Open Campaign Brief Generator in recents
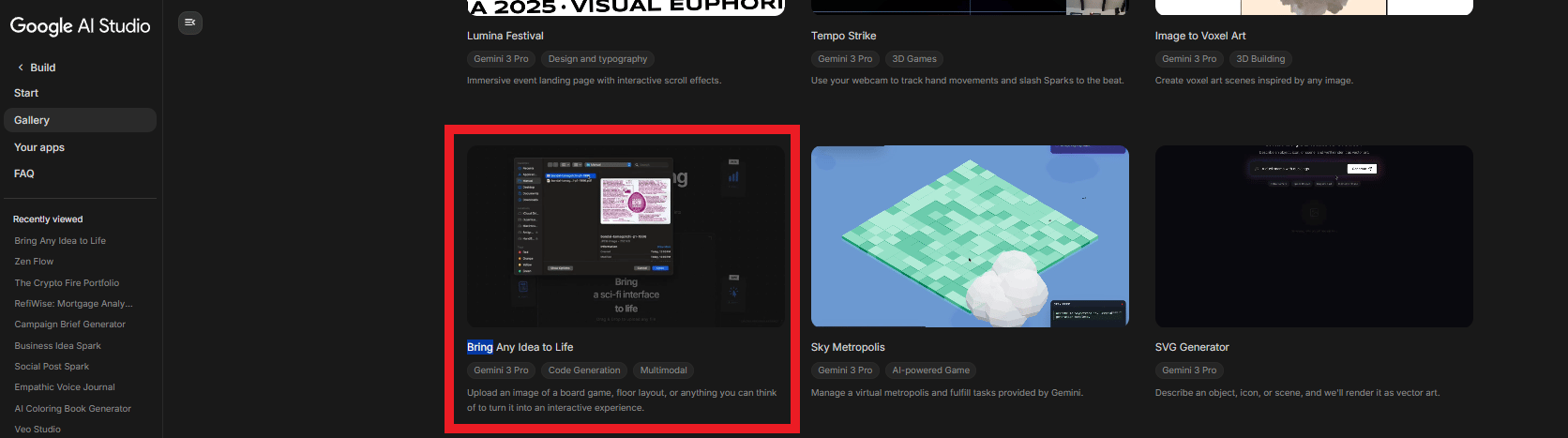 coord(69,325)
